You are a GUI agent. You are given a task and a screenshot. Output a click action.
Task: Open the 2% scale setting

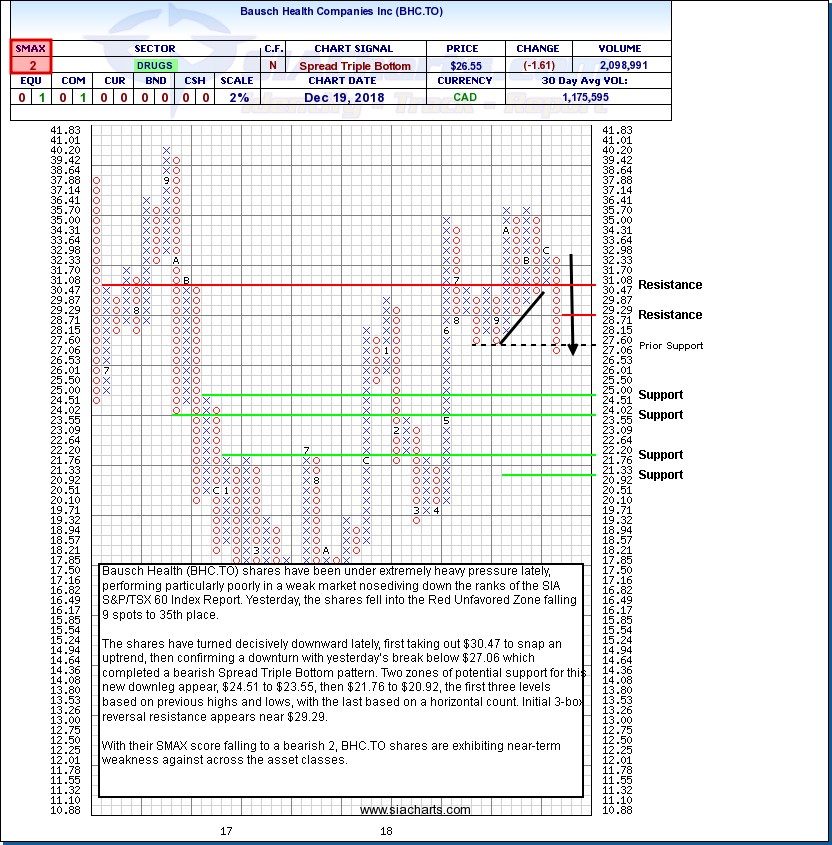click(238, 97)
